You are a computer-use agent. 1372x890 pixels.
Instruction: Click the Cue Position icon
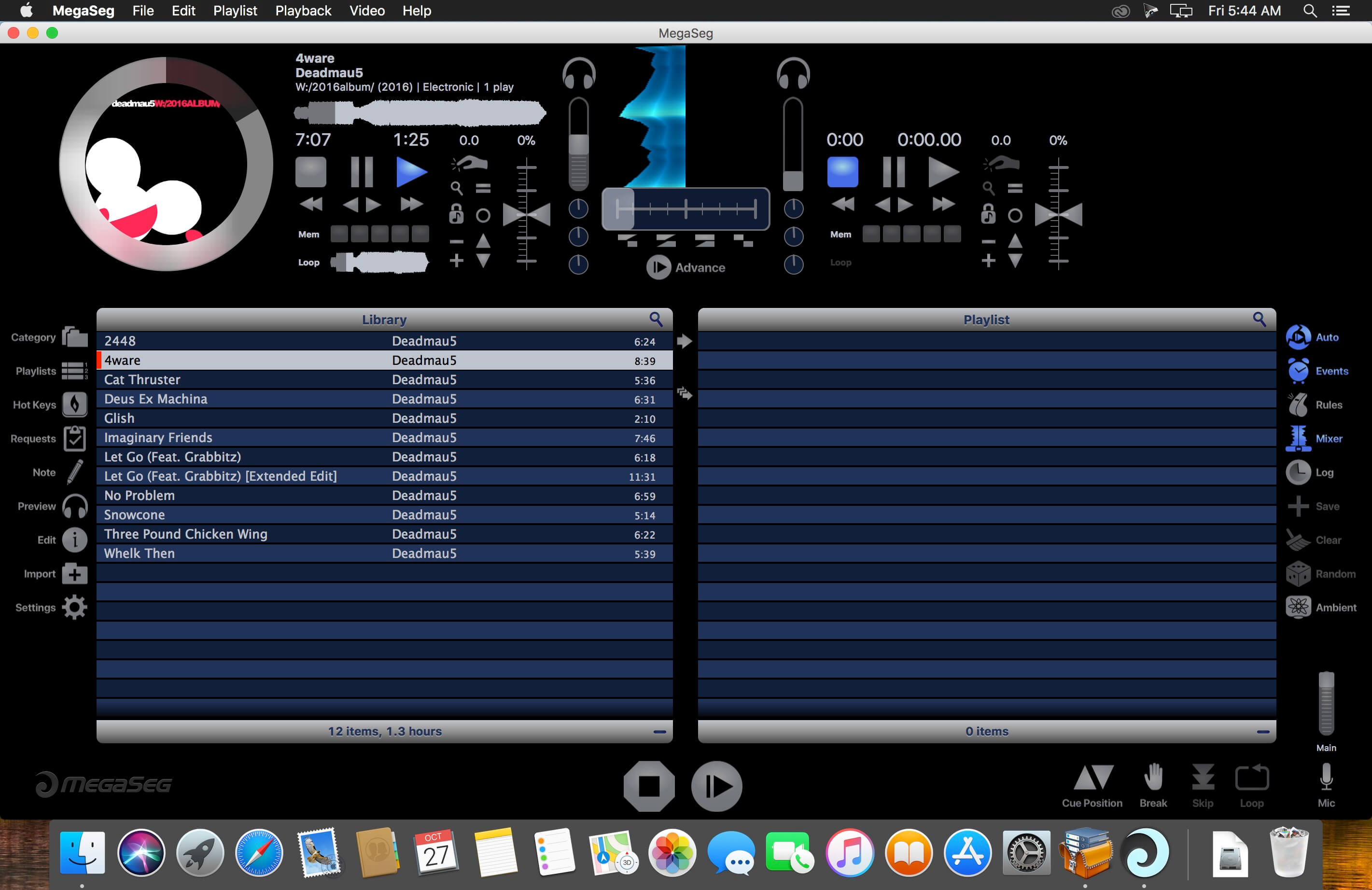click(1093, 777)
